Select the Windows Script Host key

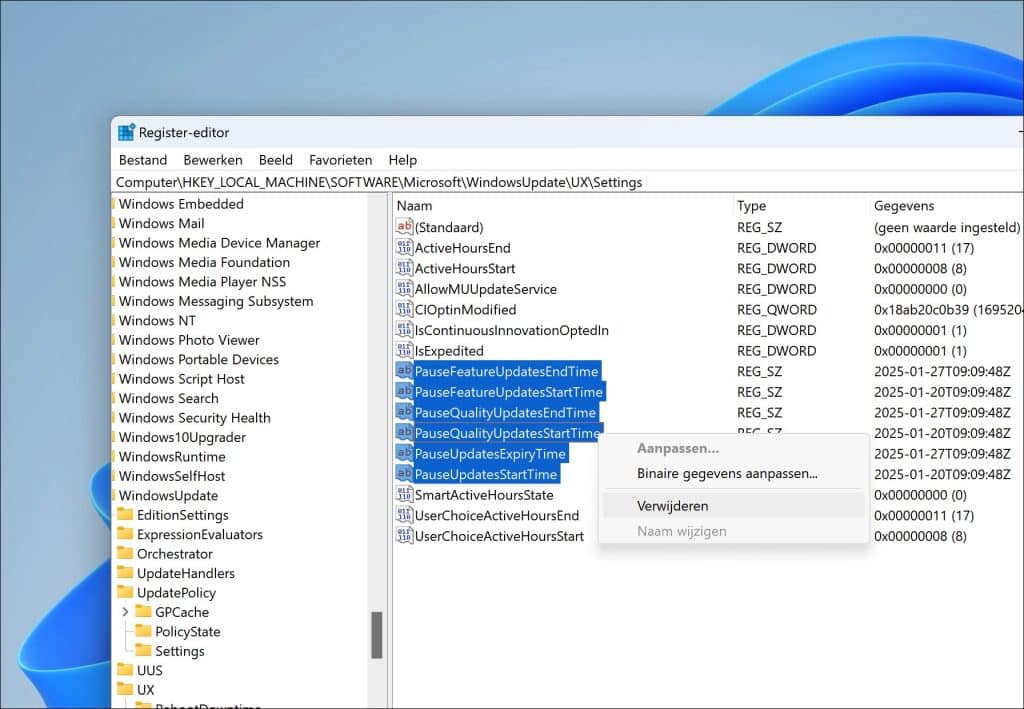coord(182,379)
